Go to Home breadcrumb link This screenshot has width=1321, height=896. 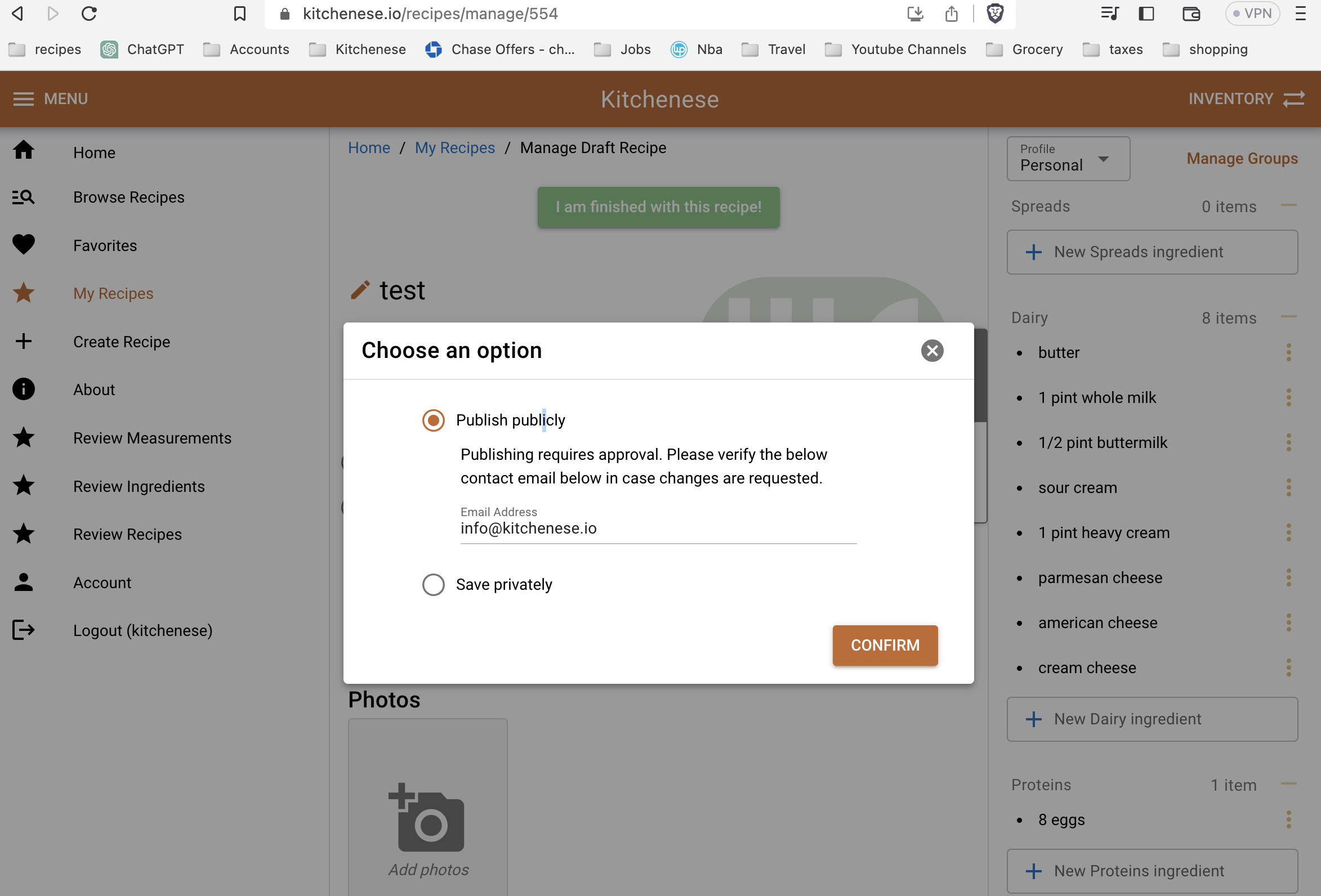tap(369, 147)
